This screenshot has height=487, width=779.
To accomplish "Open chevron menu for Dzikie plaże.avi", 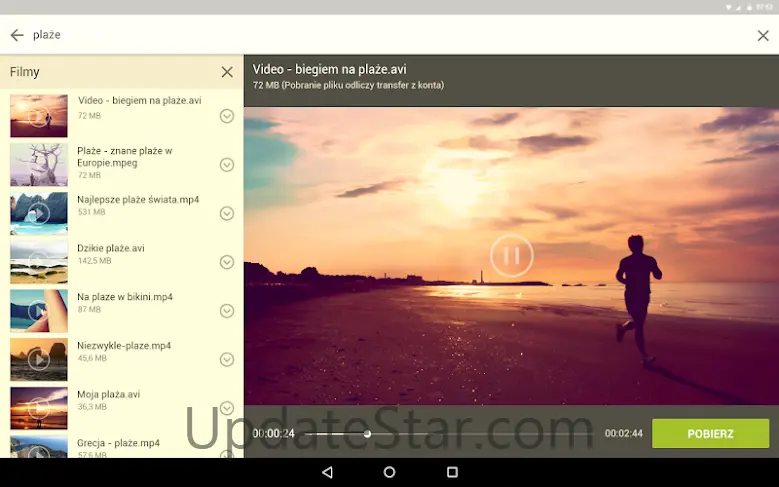I will [227, 262].
